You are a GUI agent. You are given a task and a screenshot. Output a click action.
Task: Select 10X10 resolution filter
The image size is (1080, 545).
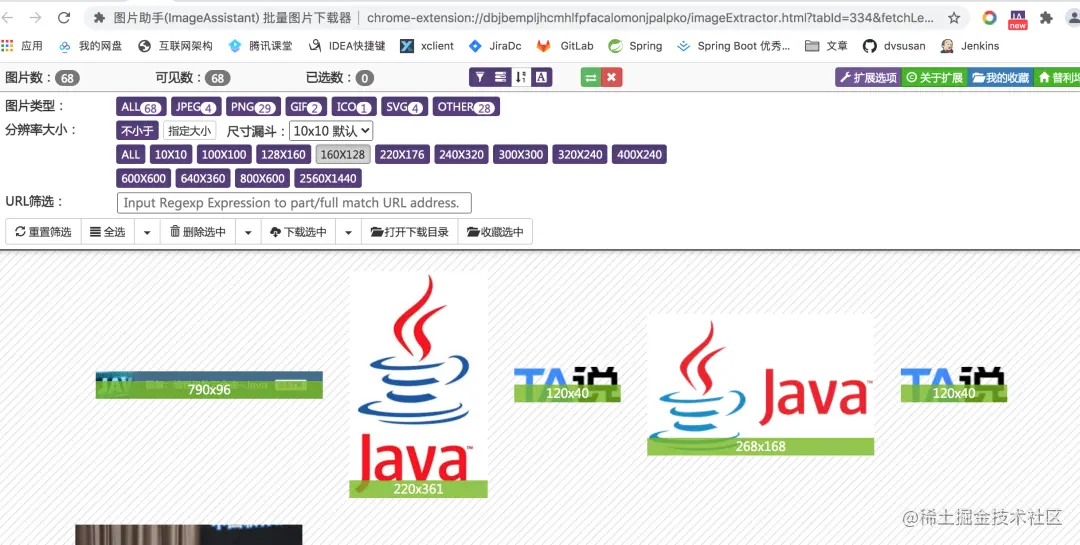coord(171,154)
